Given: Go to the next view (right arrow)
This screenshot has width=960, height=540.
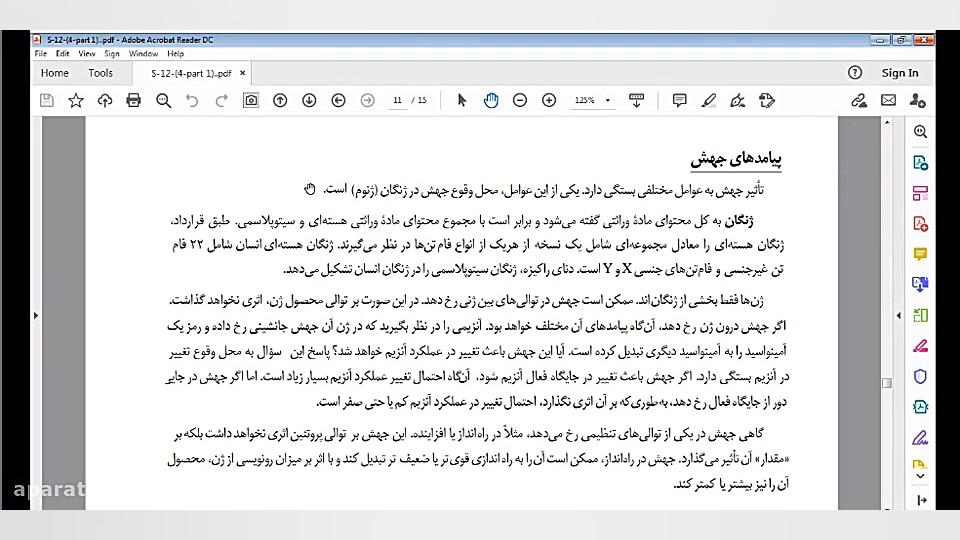Looking at the screenshot, I should coord(367,100).
